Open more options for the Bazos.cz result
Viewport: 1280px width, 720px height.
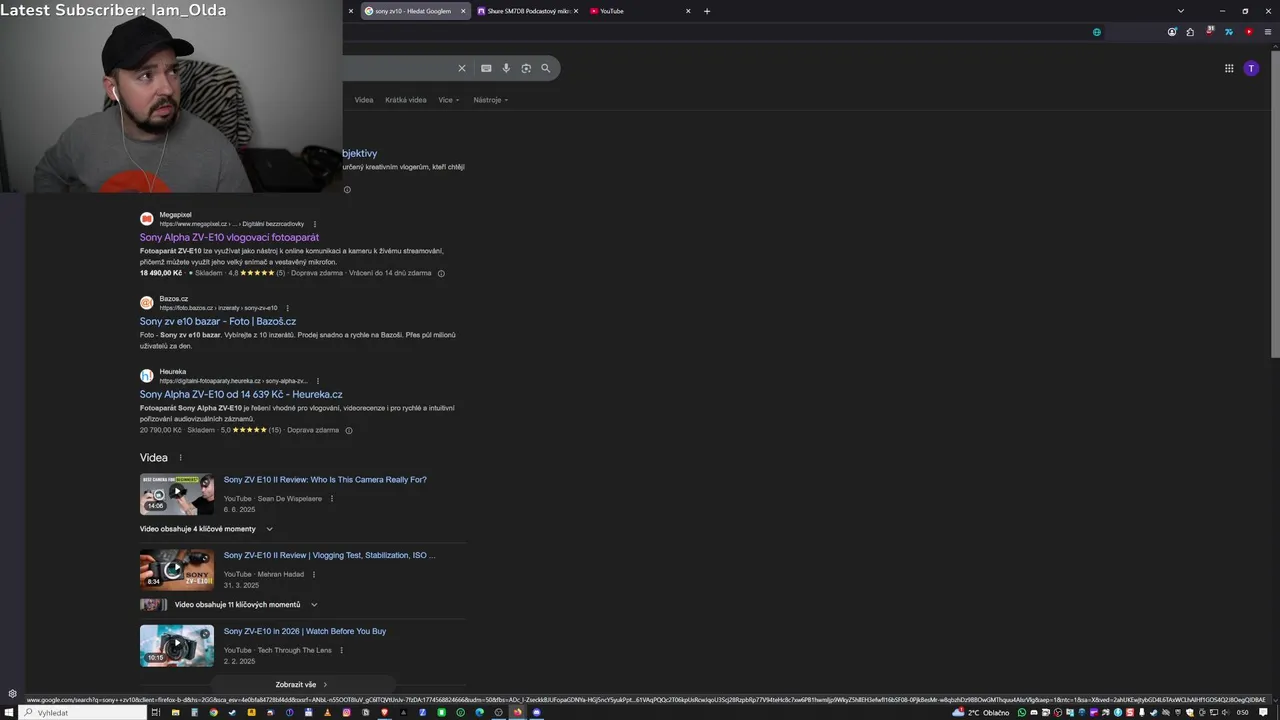coord(287,308)
